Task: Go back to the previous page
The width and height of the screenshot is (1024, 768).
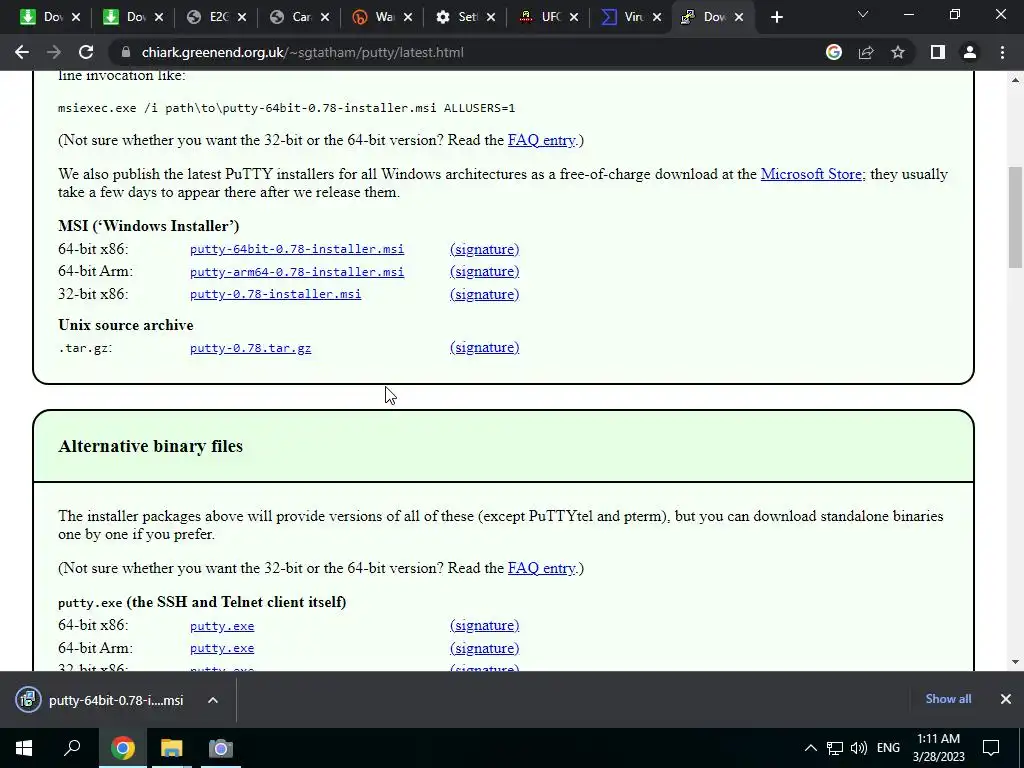Action: click(x=22, y=52)
